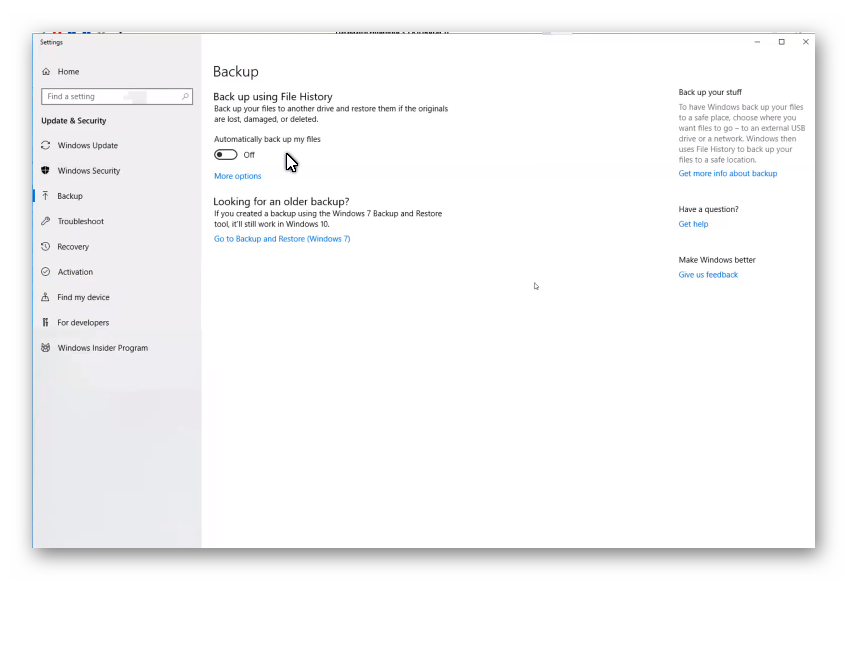Open More options link
This screenshot has width=847, height=660.
tap(238, 176)
